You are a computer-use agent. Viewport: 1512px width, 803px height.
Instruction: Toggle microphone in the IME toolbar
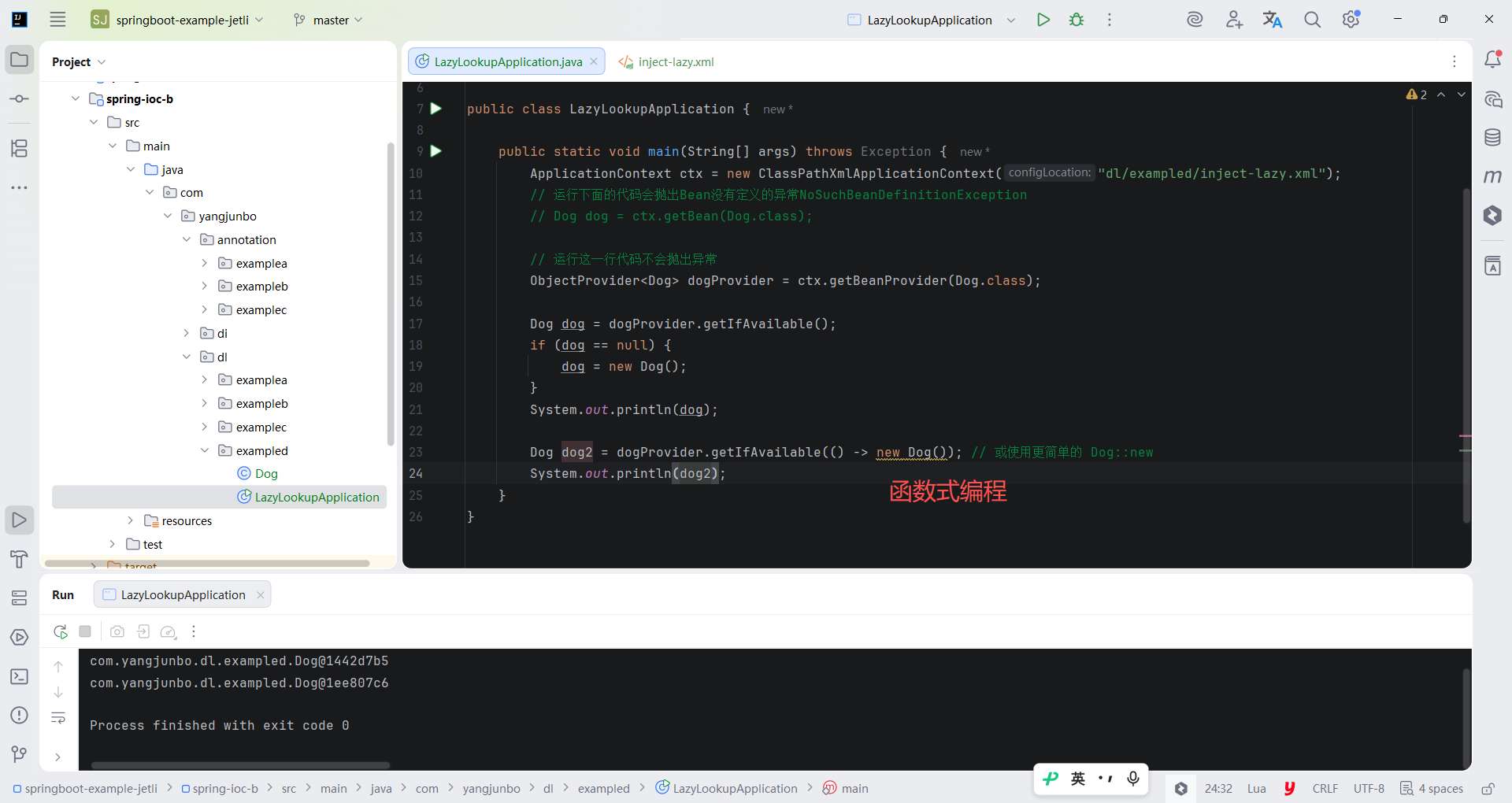(x=1133, y=779)
